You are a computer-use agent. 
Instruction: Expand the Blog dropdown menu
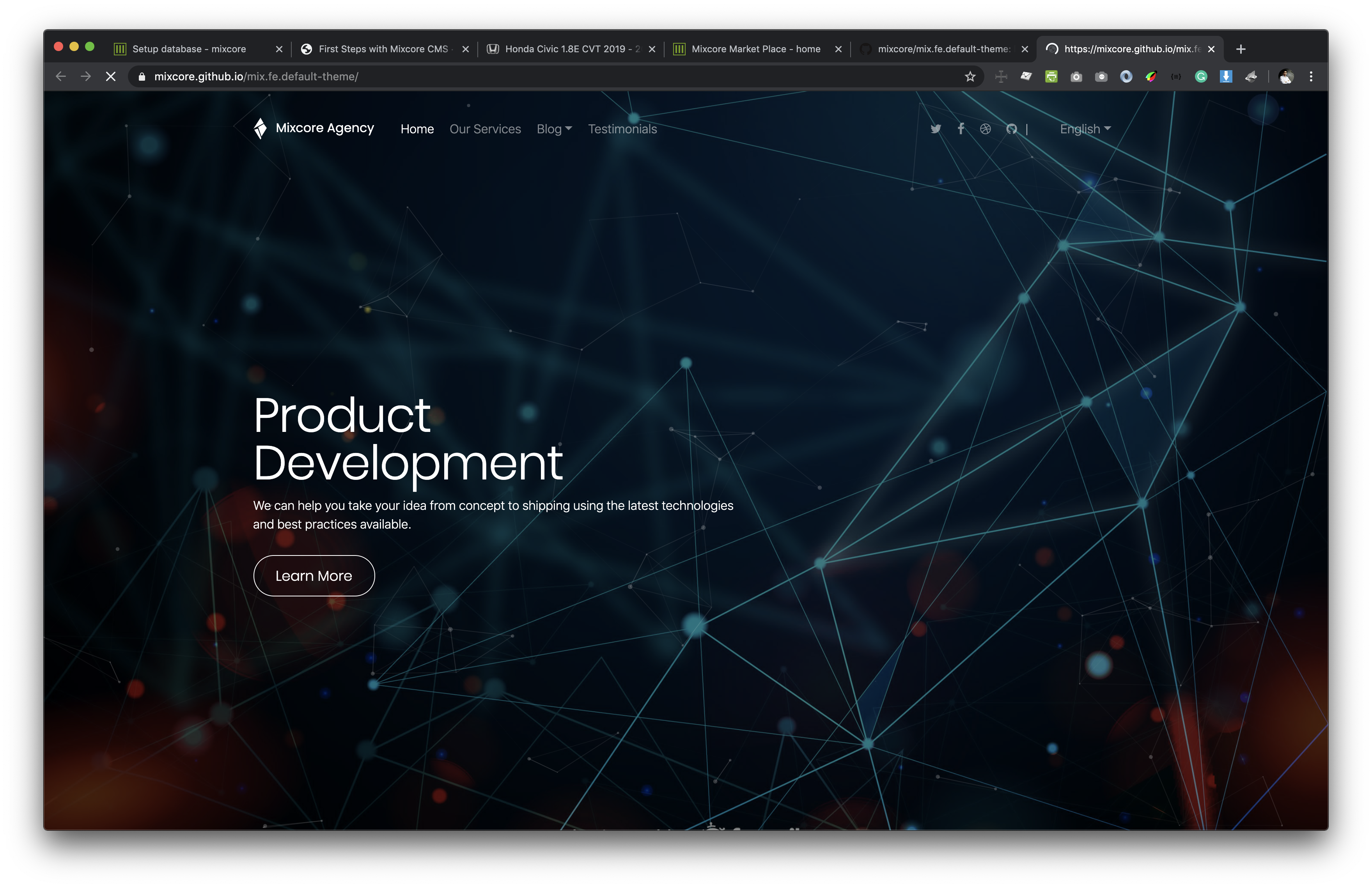point(554,129)
